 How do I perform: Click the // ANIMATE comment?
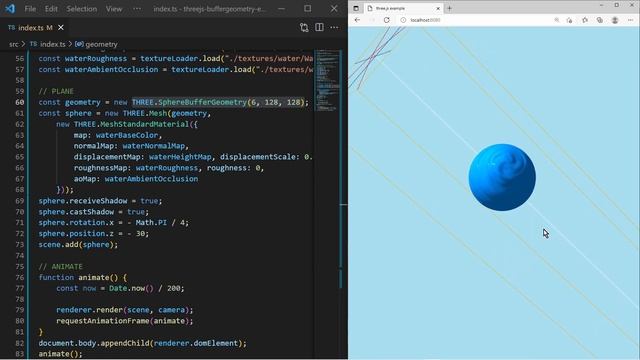[60, 267]
